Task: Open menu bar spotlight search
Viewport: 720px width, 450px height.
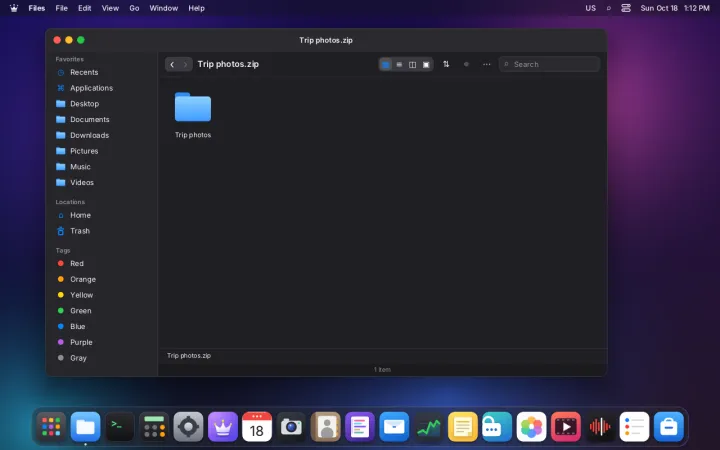Action: (x=609, y=8)
